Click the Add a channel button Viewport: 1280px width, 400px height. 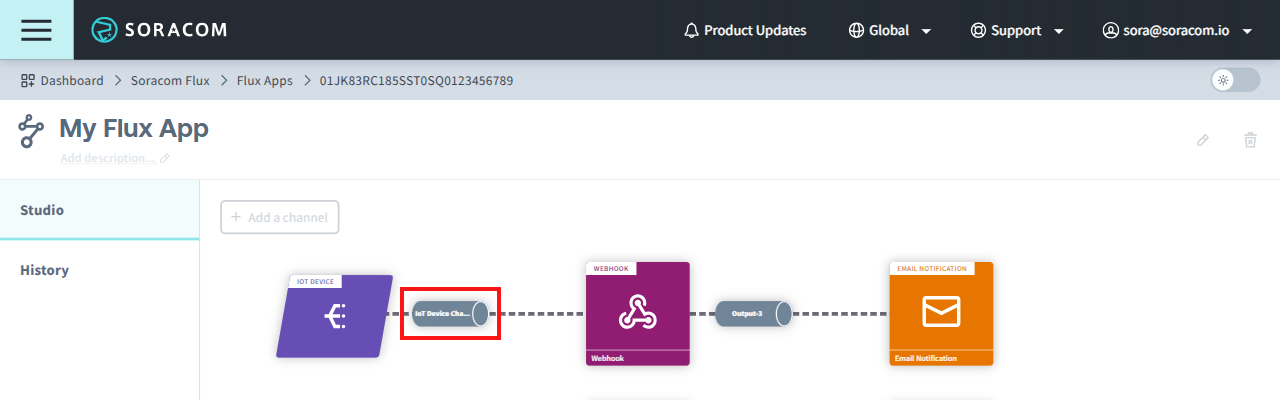coord(280,217)
